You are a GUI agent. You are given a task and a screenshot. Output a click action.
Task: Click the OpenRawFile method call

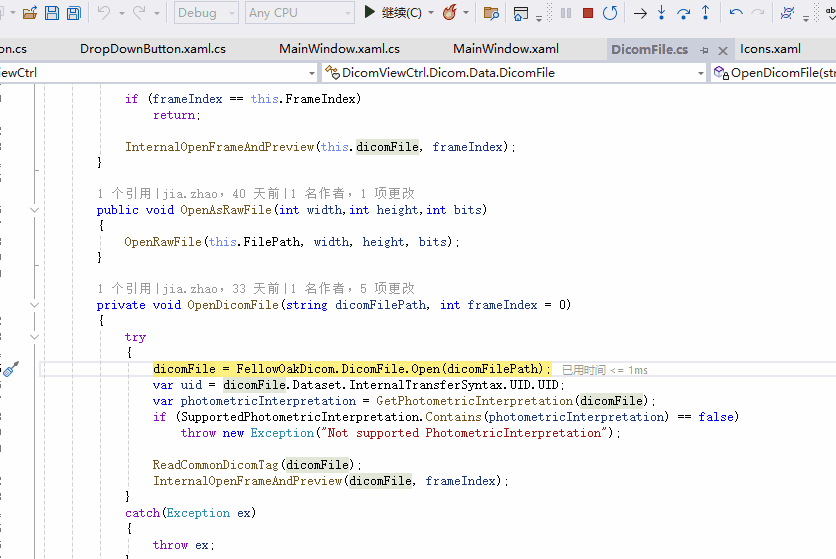click(x=163, y=242)
